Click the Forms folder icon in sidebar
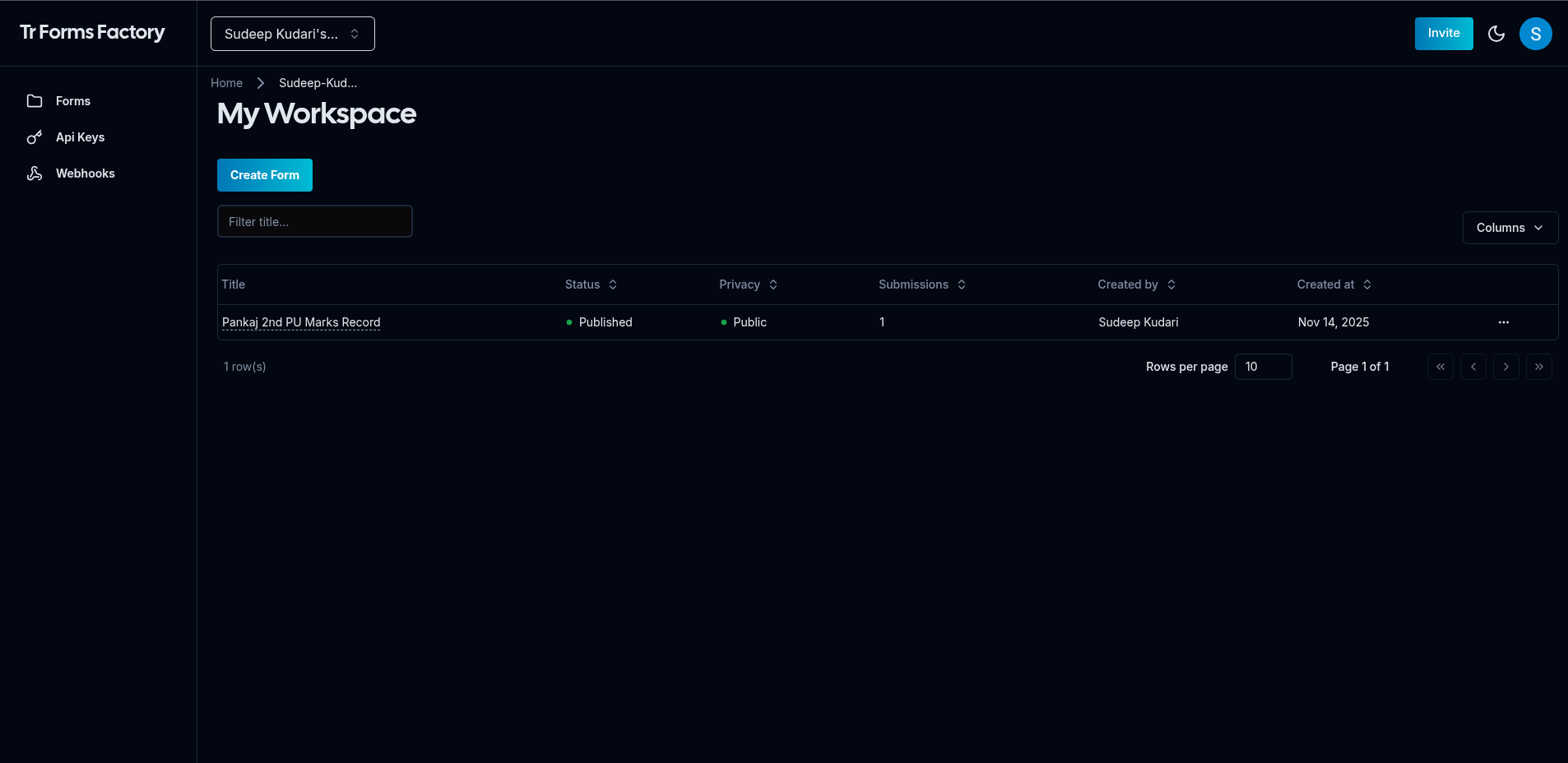 tap(35, 101)
